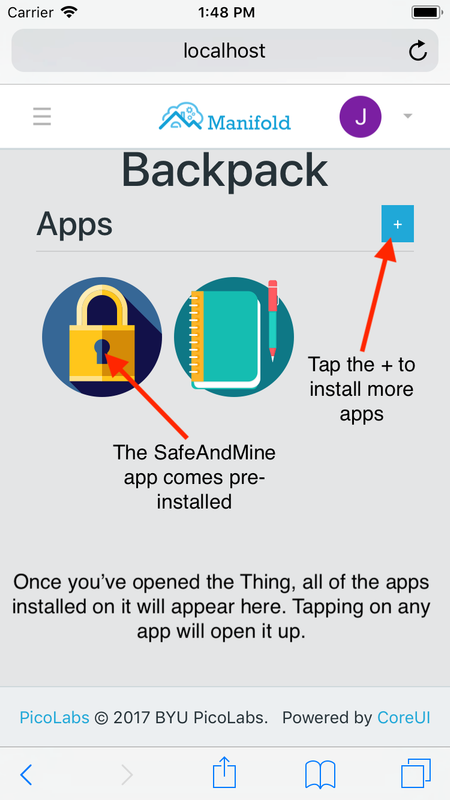Open the notebook and pencil journal app
Image resolution: width=450 pixels, height=800 pixels.
234,337
